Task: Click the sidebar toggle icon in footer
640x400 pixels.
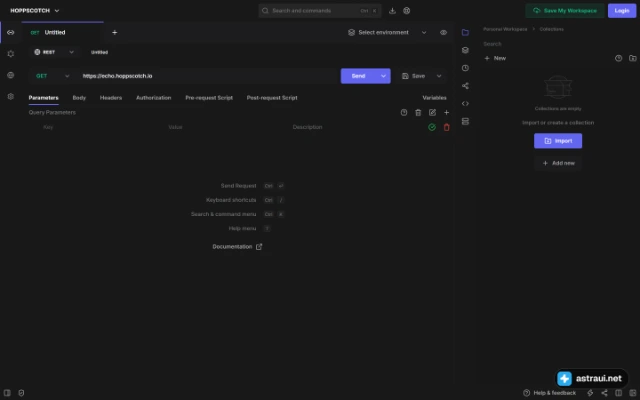Action: coord(7,393)
